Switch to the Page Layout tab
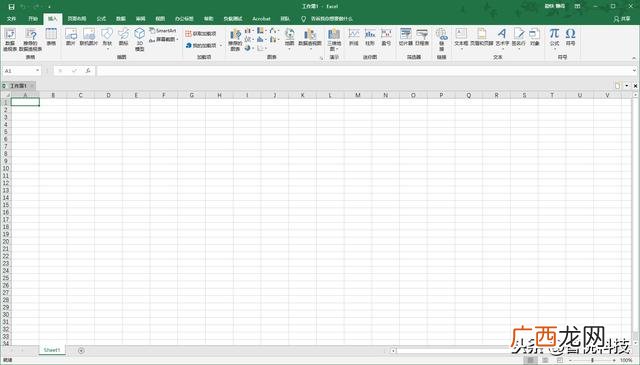The image size is (640, 365). click(77, 19)
